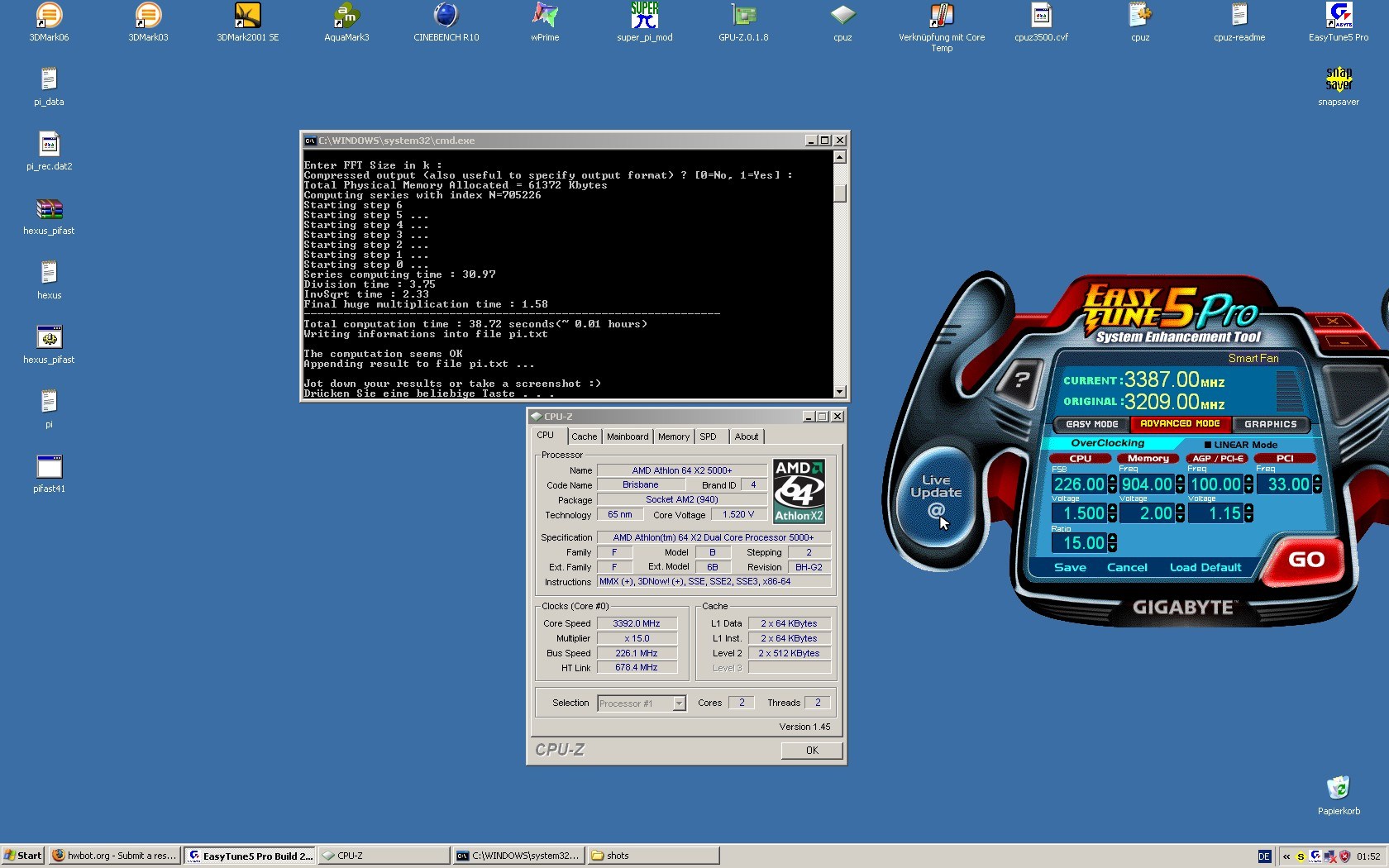Select the pi_data file icon
Screen dimensions: 1389x868
click(49, 87)
